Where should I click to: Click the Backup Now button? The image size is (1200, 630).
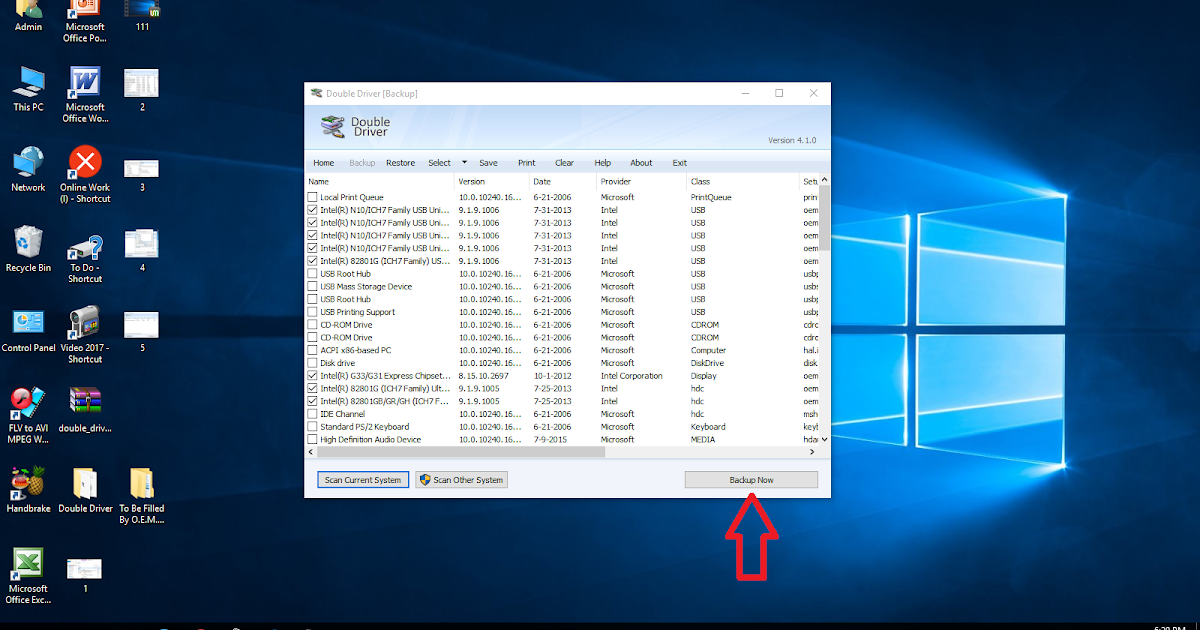coord(751,480)
